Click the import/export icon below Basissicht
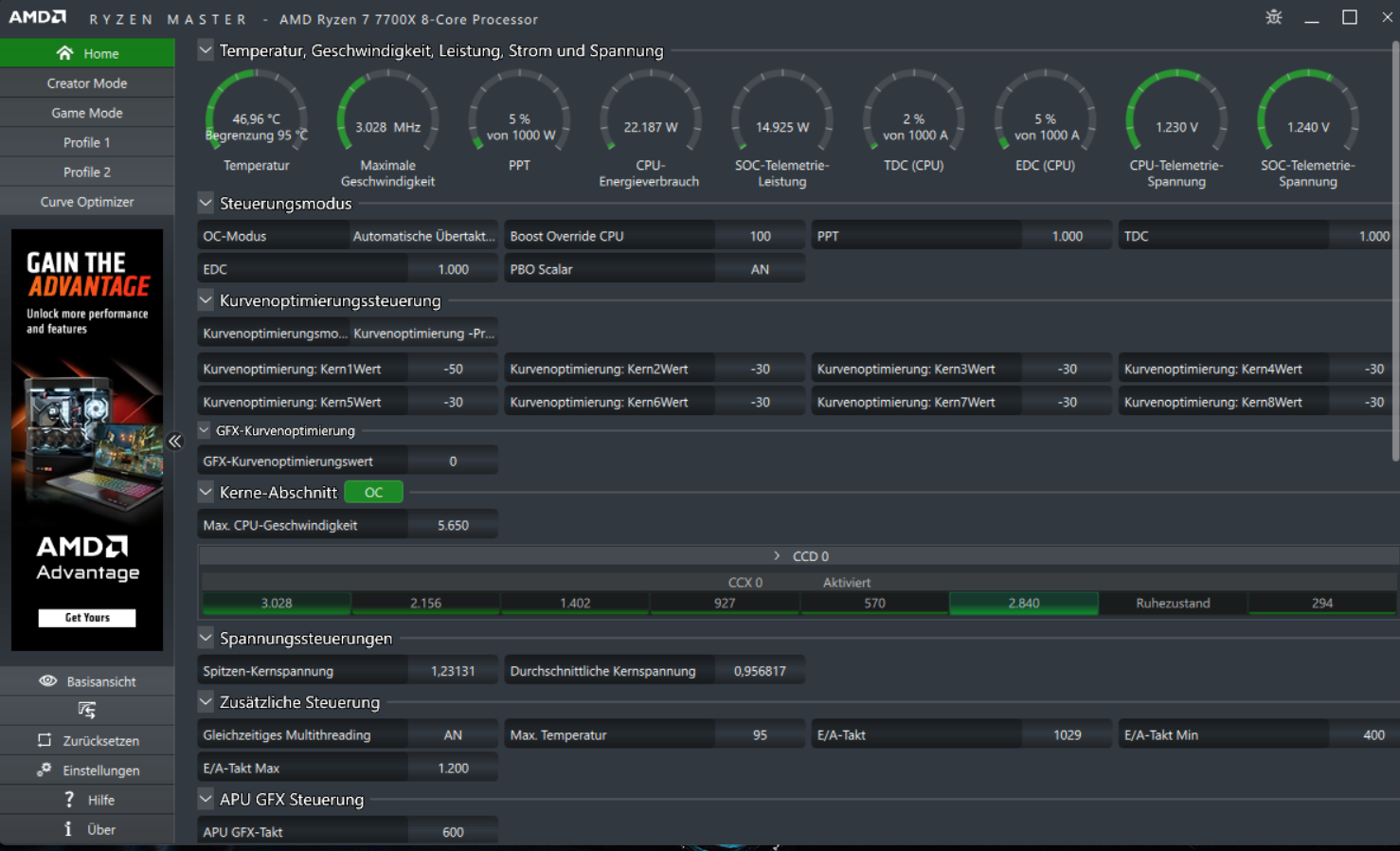This screenshot has height=851, width=1400. point(87,710)
